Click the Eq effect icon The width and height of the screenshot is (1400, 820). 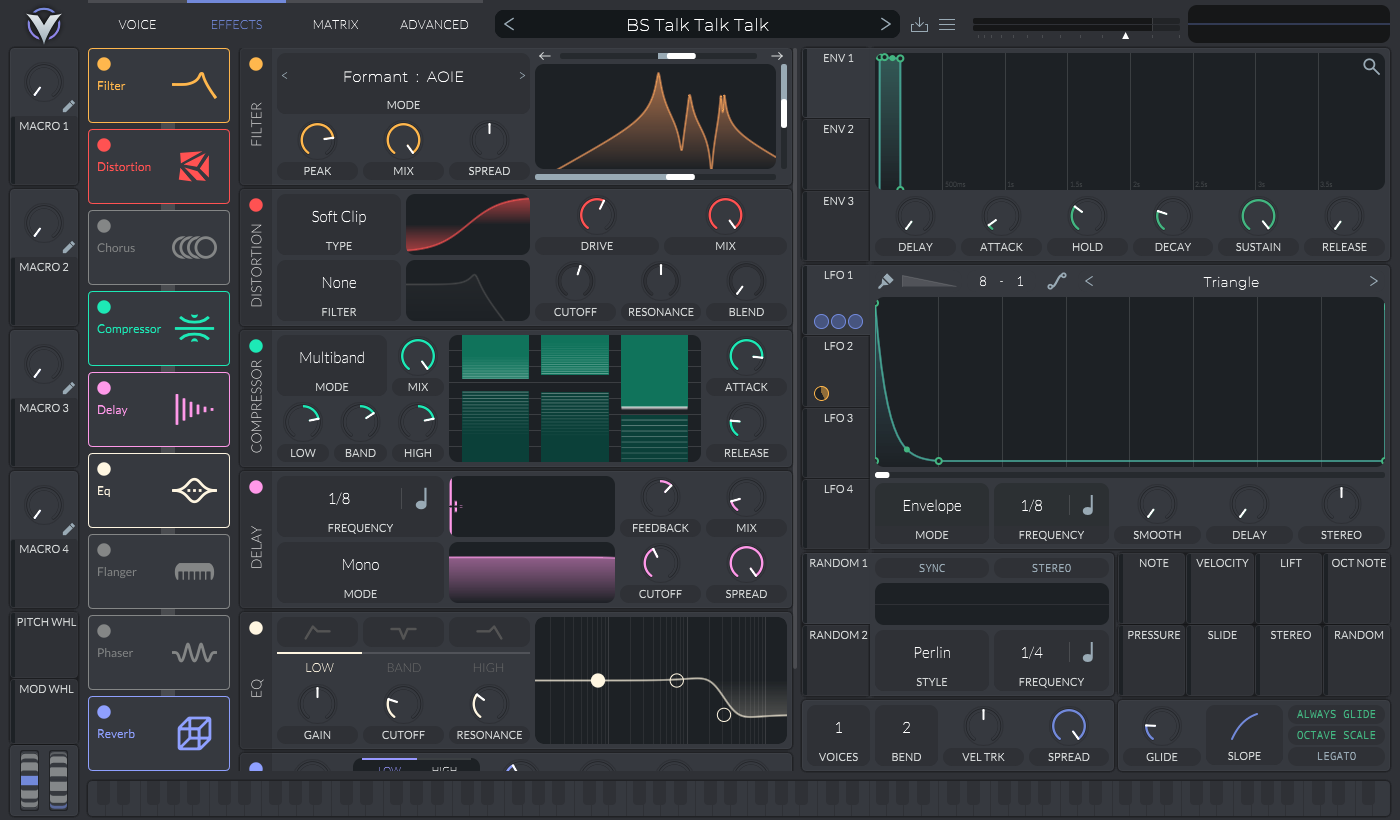point(194,490)
